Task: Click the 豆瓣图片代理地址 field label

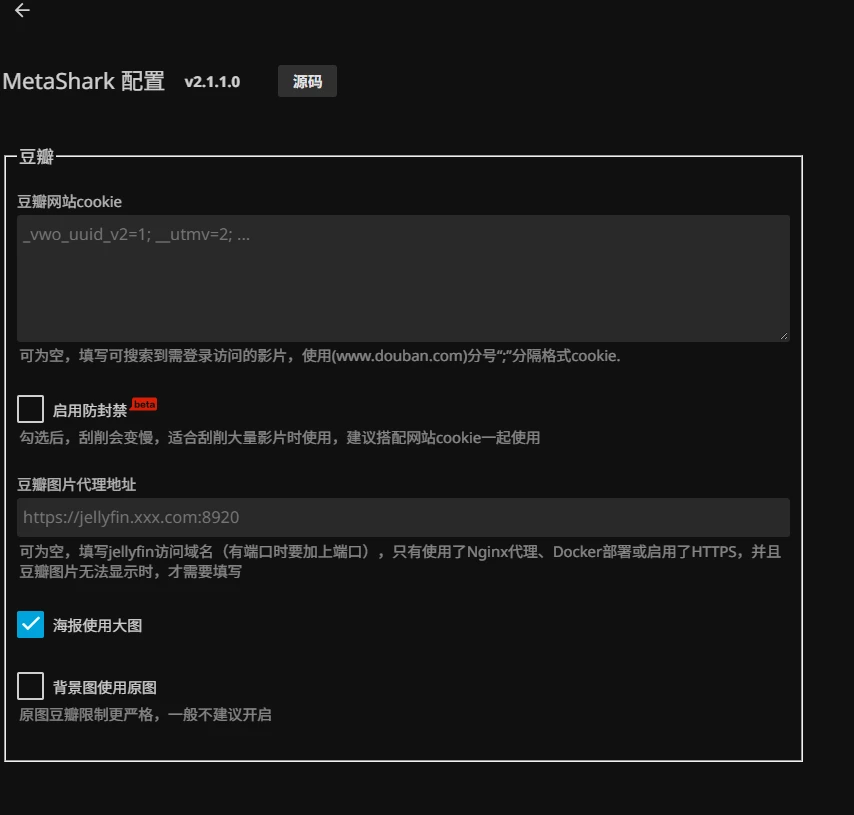Action: [x=76, y=484]
